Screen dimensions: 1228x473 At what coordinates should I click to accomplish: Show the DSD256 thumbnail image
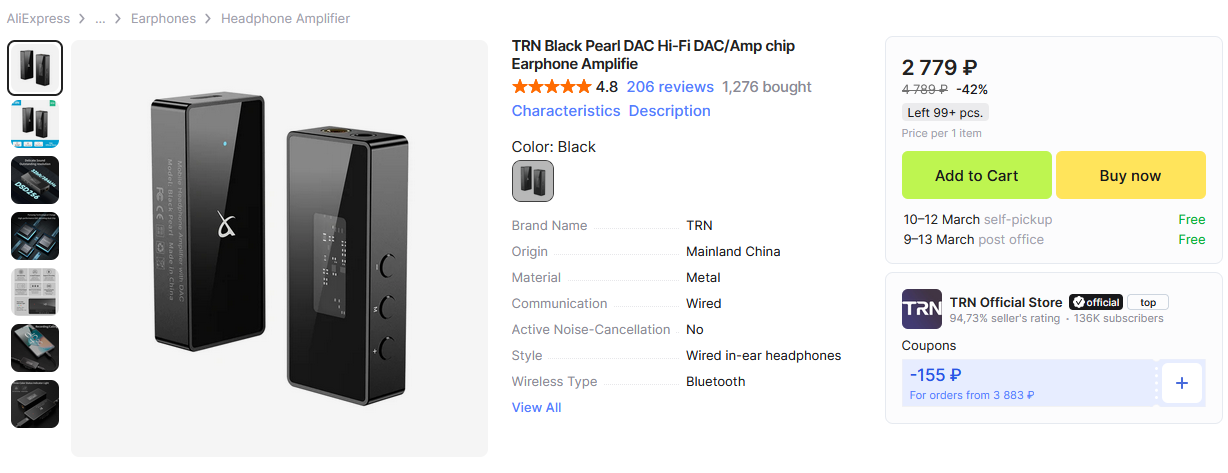[35, 180]
